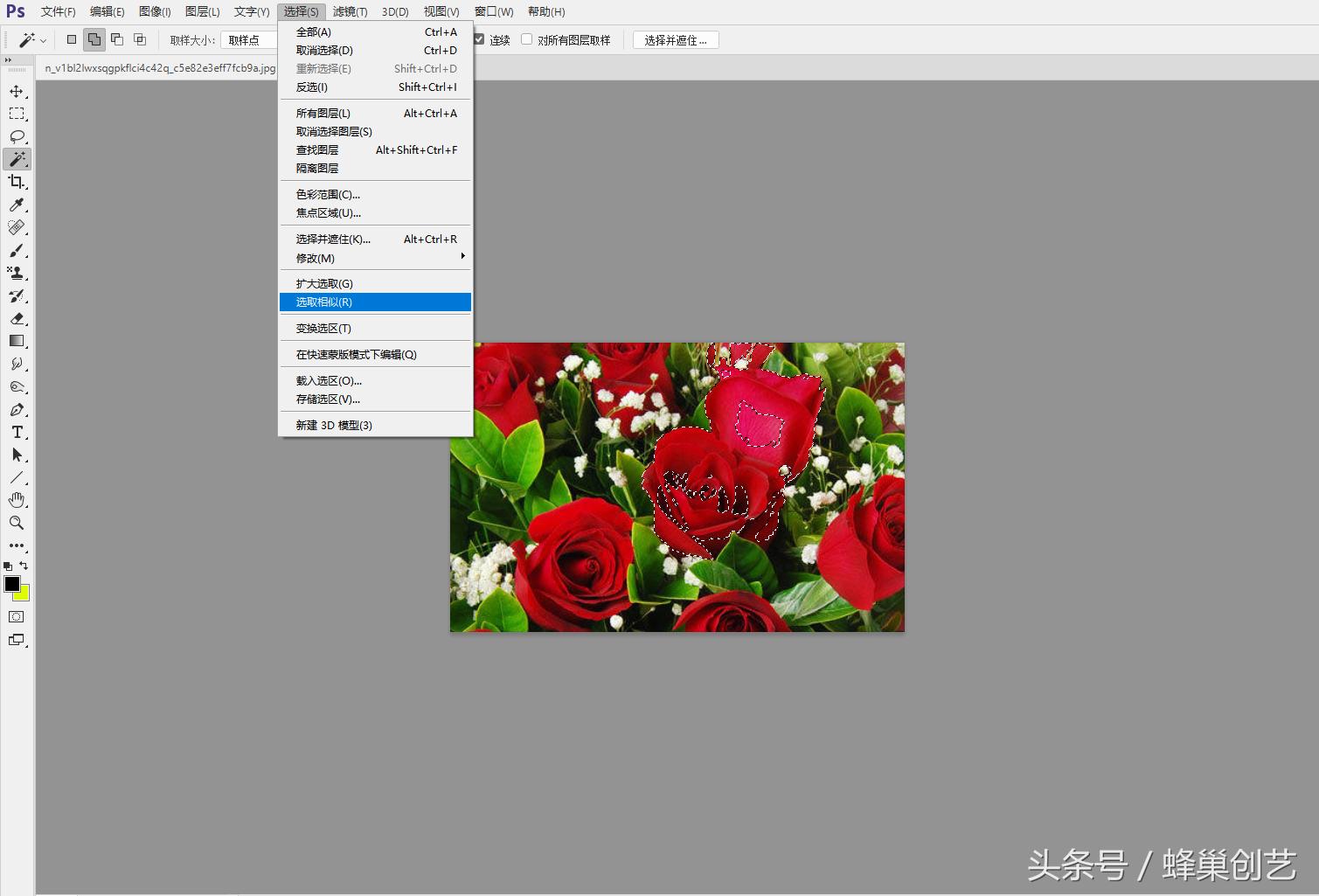This screenshot has width=1319, height=896.
Task: Select the Zoom tool
Action: pos(16,523)
